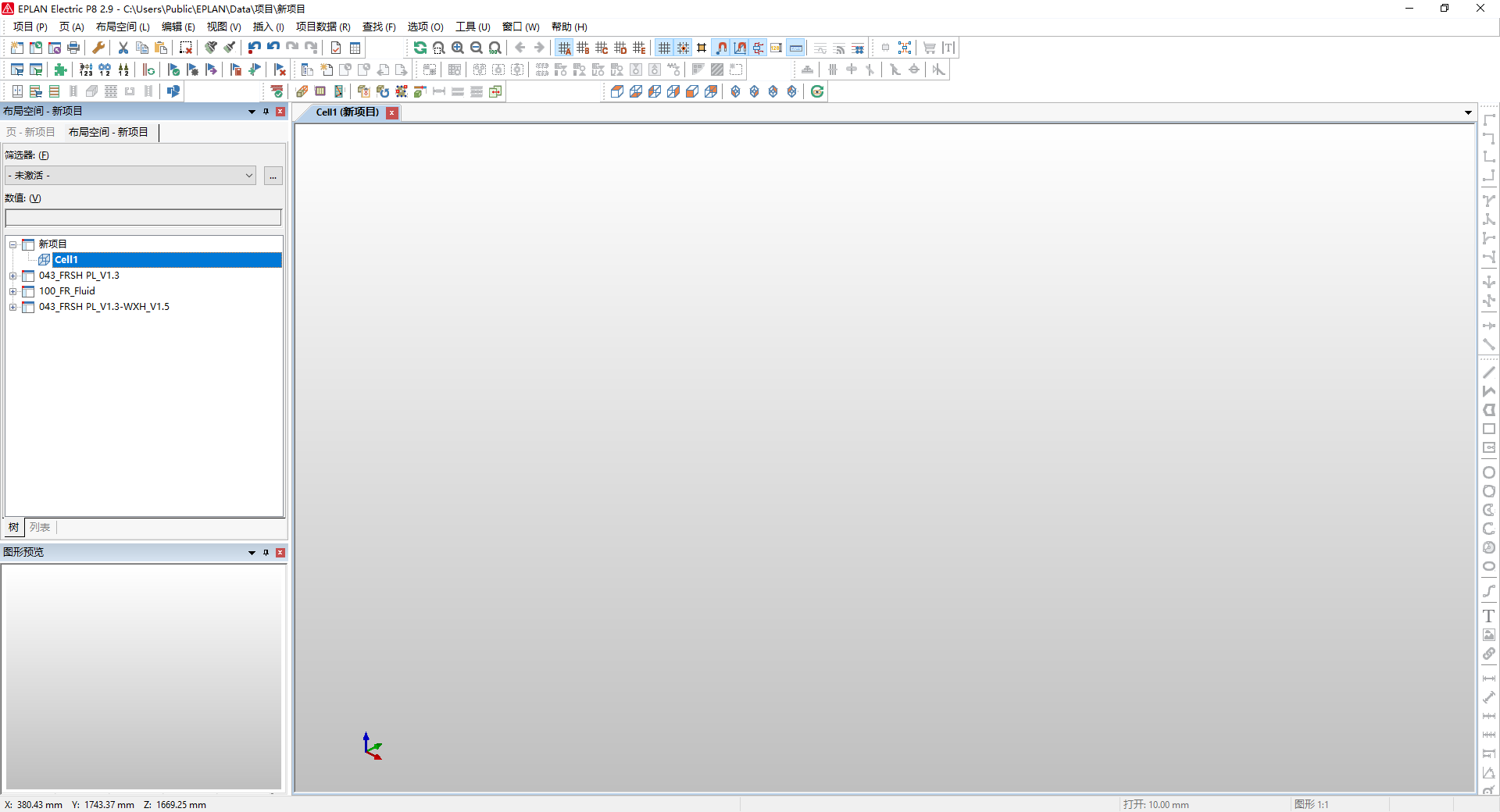Collapse the 新项目 tree node
This screenshot has height=812, width=1500.
pos(12,244)
